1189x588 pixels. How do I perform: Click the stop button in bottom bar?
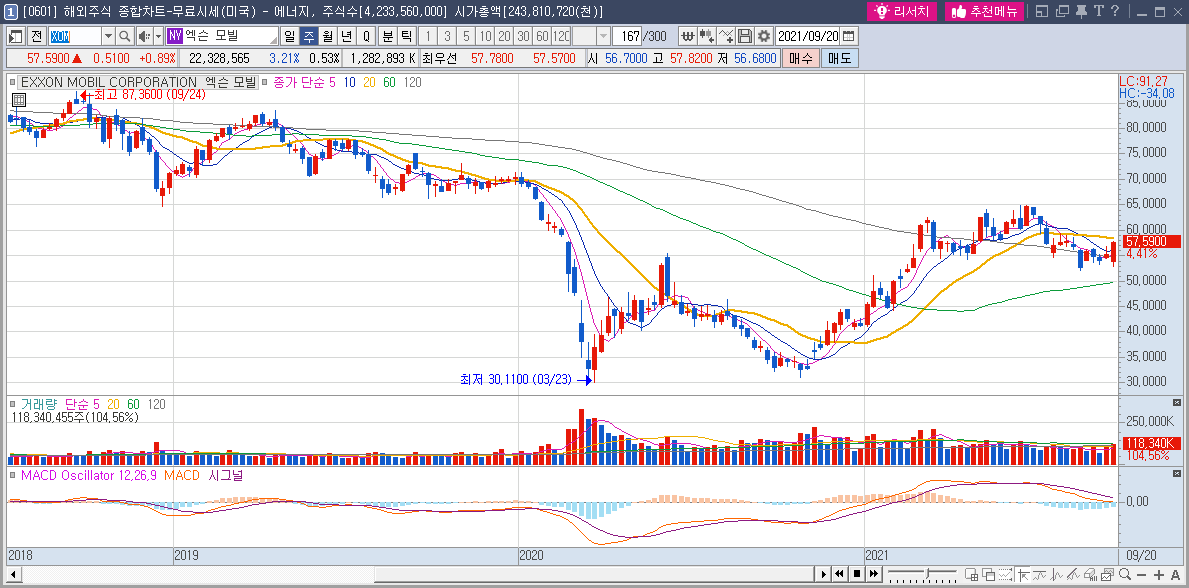[857, 574]
